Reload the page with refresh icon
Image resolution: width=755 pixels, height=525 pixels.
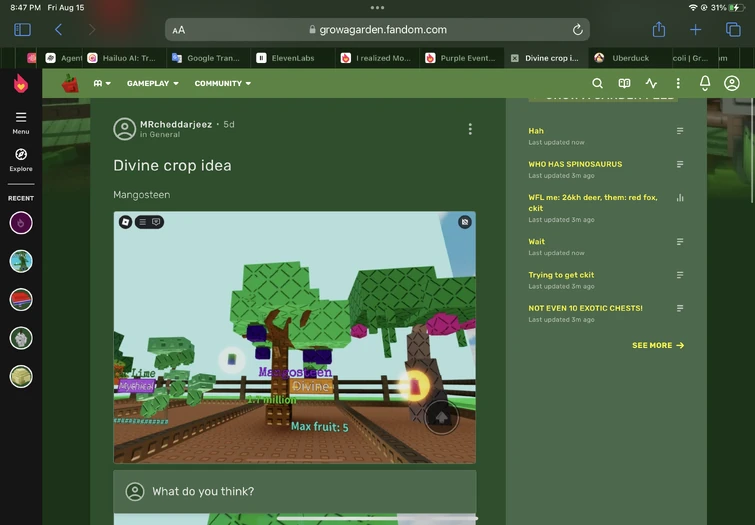[x=577, y=30]
